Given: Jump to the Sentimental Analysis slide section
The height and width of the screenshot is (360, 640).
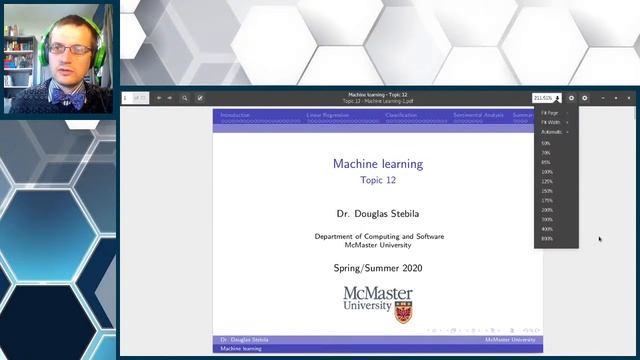Looking at the screenshot, I should click(478, 115).
